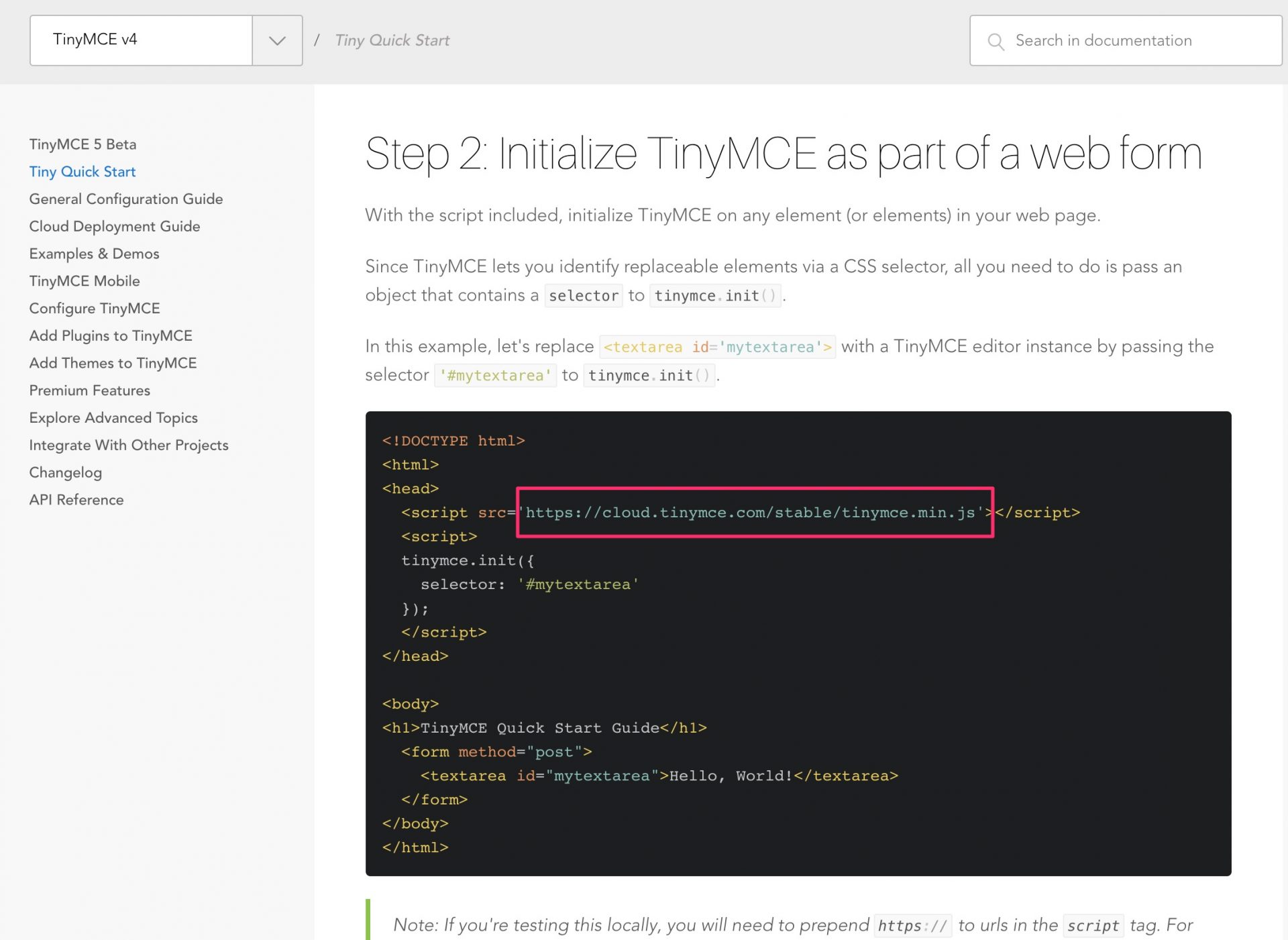Select Tiny Quick Start in the sidebar

(x=82, y=172)
